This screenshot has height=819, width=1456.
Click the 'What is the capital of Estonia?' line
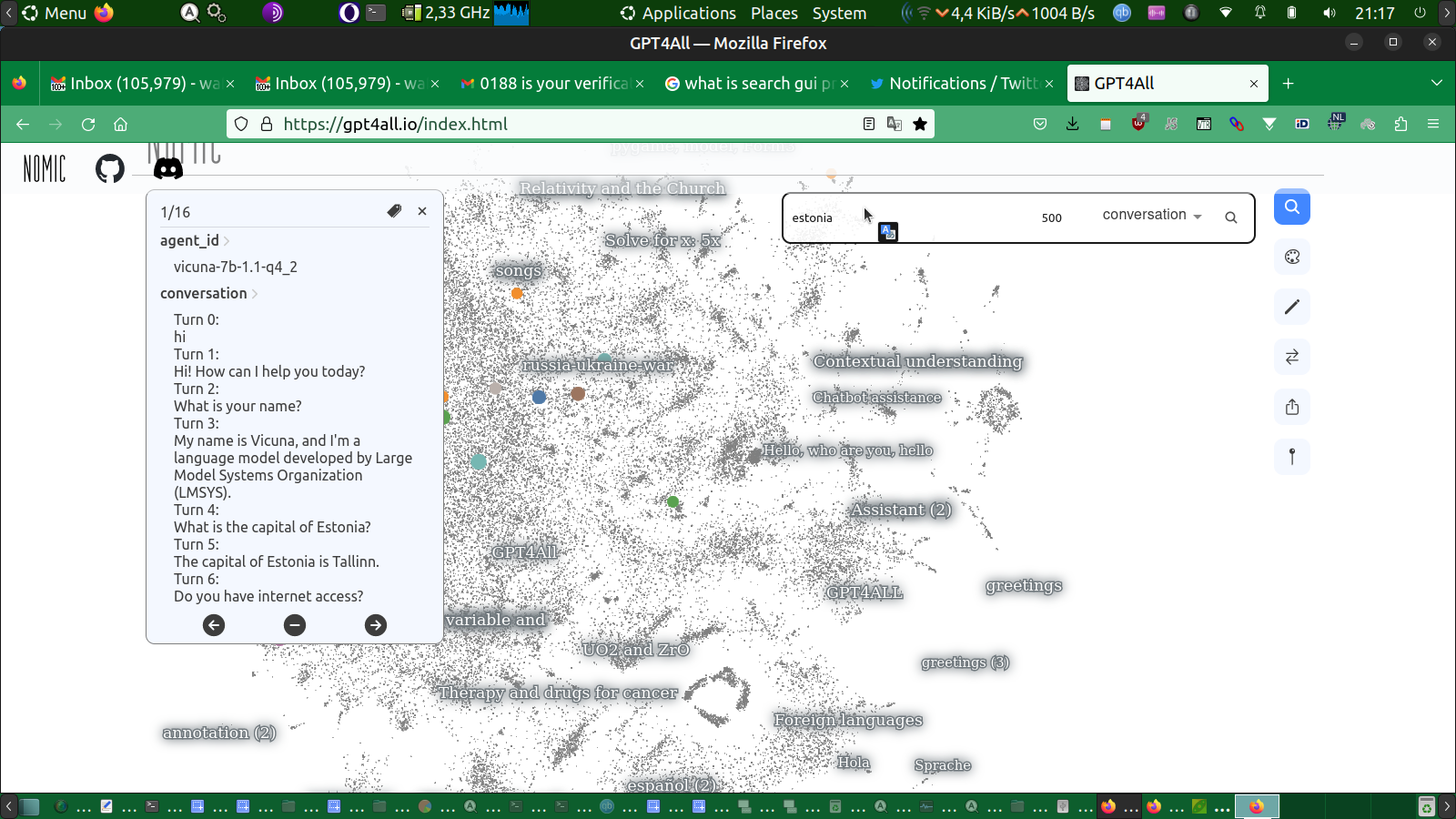[272, 527]
